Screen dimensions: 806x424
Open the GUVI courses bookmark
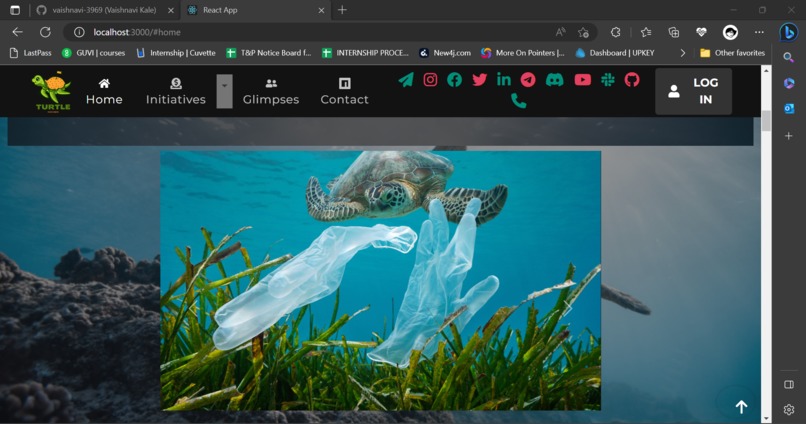point(94,52)
